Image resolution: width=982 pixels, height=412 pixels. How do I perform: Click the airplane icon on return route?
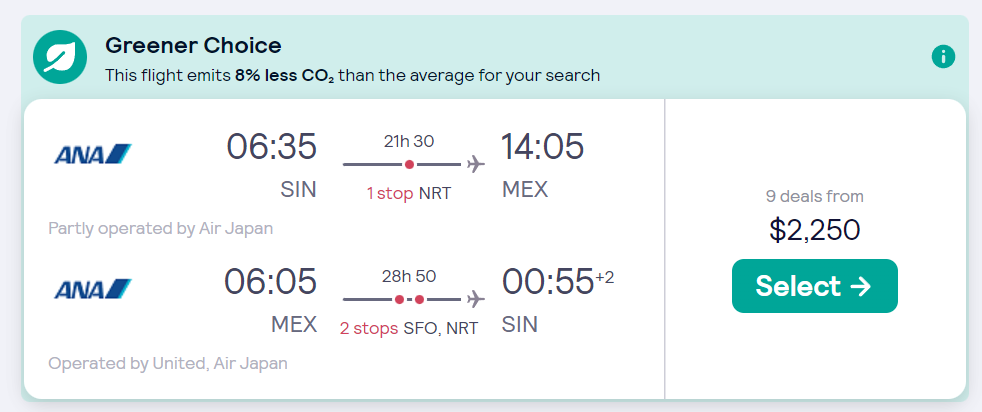(476, 299)
